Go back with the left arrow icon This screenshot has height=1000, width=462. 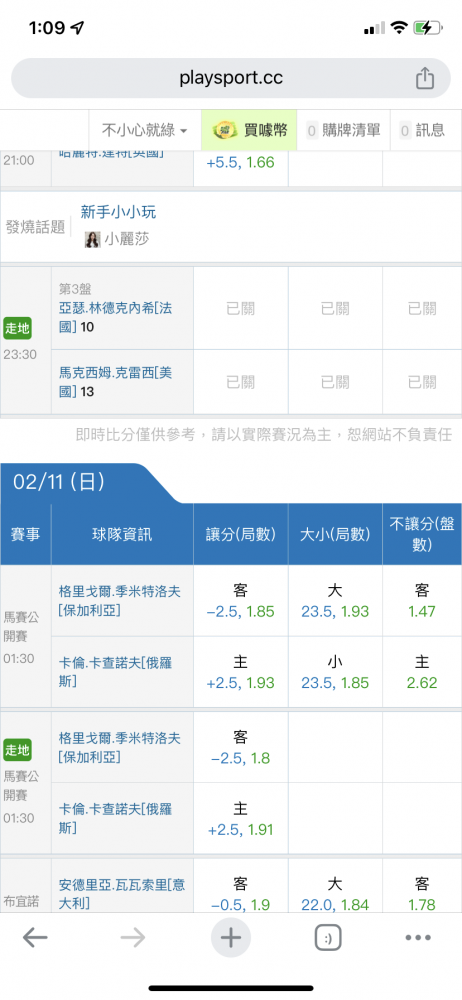click(x=35, y=937)
